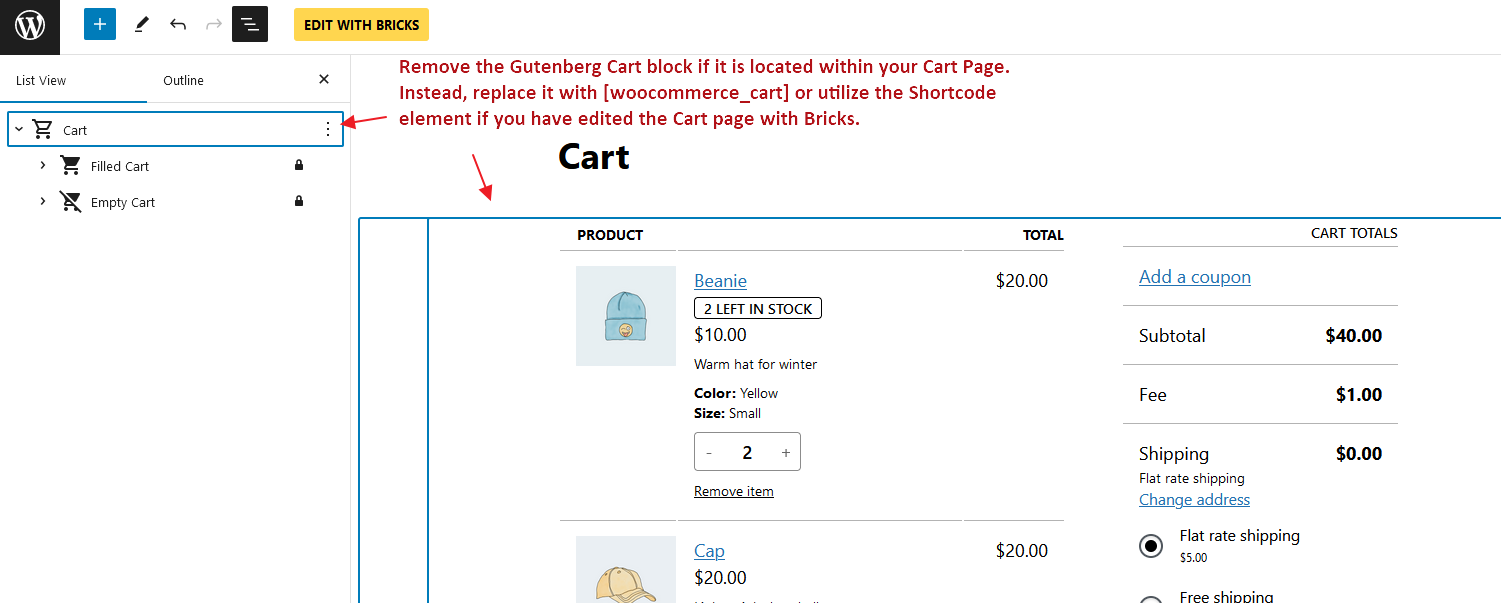
Task: Open the block inserter plus button
Action: click(x=100, y=25)
